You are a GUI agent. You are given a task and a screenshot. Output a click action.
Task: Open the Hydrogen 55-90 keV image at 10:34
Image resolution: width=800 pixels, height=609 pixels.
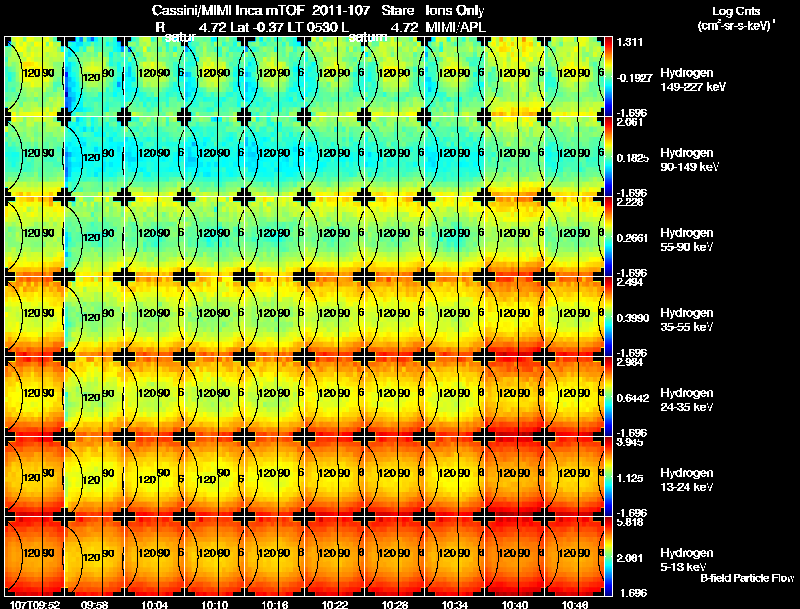(x=455, y=237)
